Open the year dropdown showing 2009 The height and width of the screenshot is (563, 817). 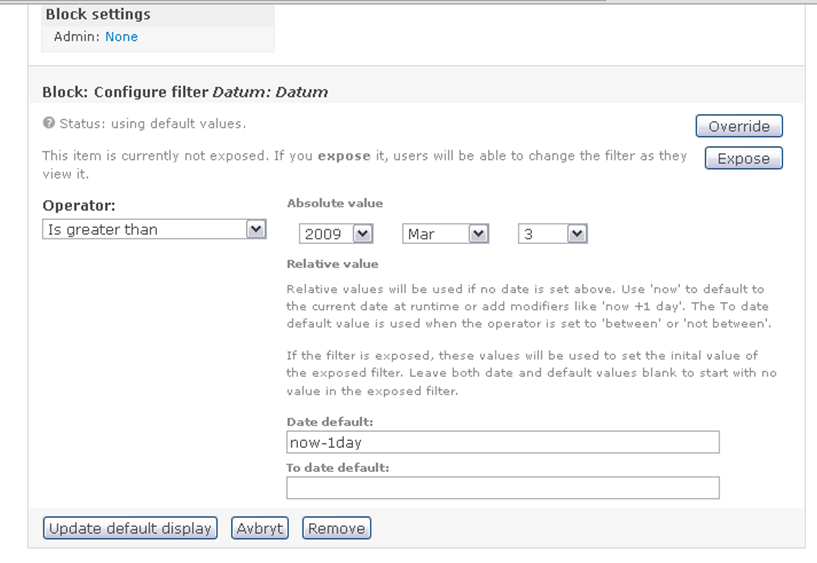click(336, 234)
